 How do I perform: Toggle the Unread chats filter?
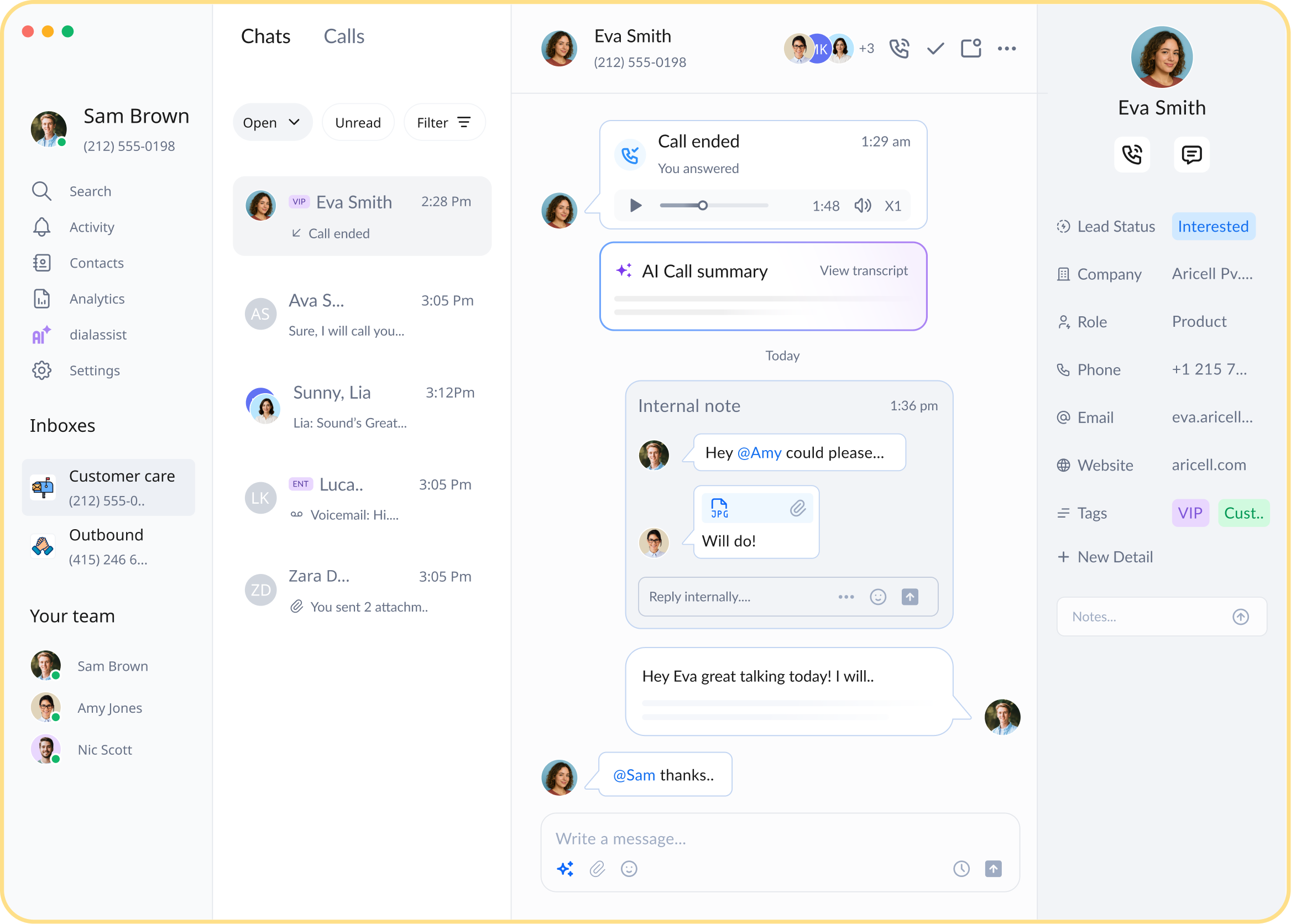click(x=358, y=122)
